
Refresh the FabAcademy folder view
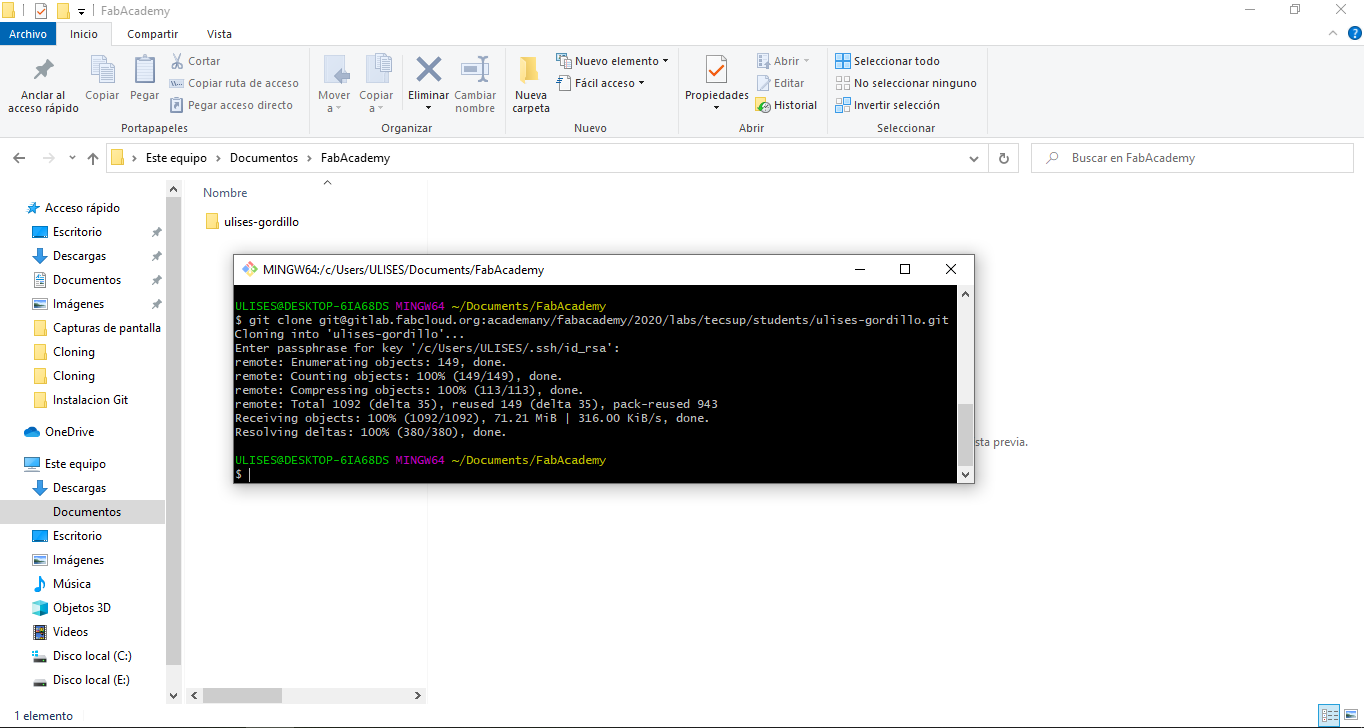pos(1004,158)
